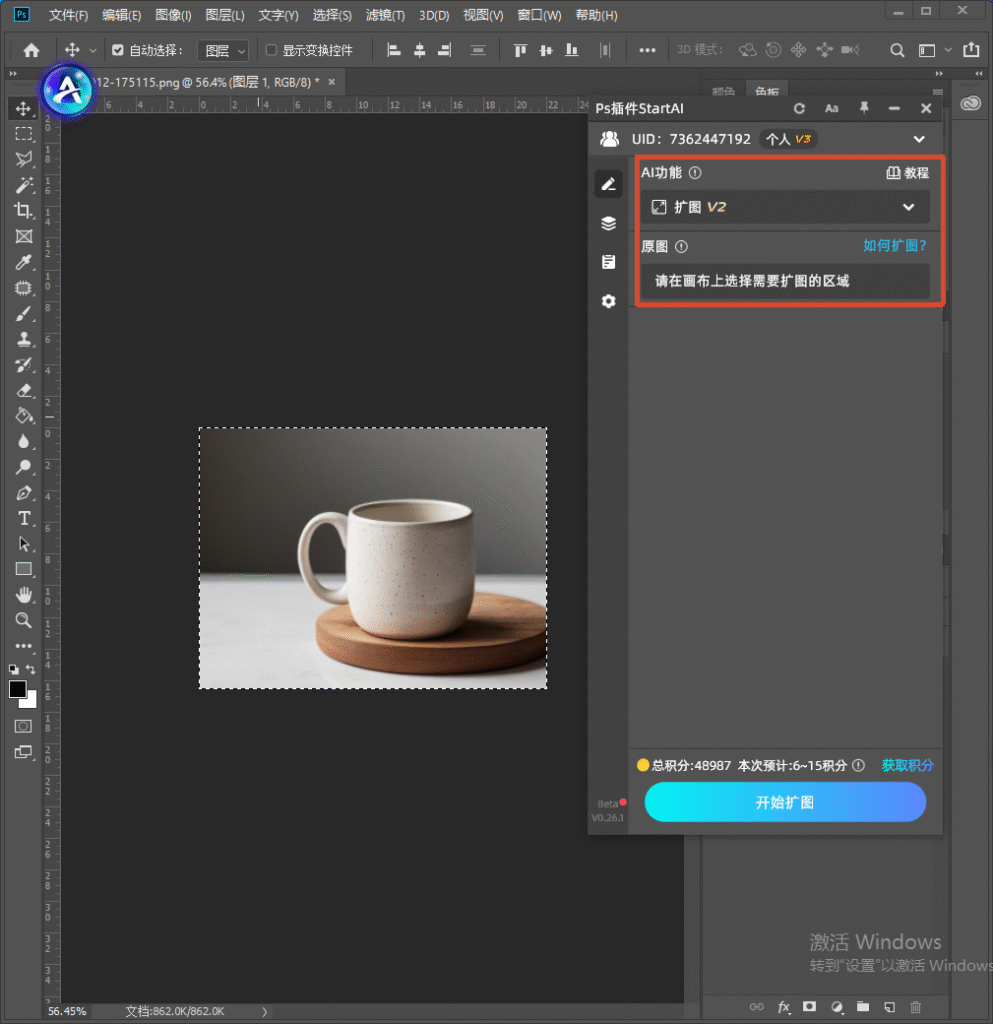This screenshot has height=1024, width=993.
Task: Open the 窗口(W) menu
Action: [x=539, y=15]
